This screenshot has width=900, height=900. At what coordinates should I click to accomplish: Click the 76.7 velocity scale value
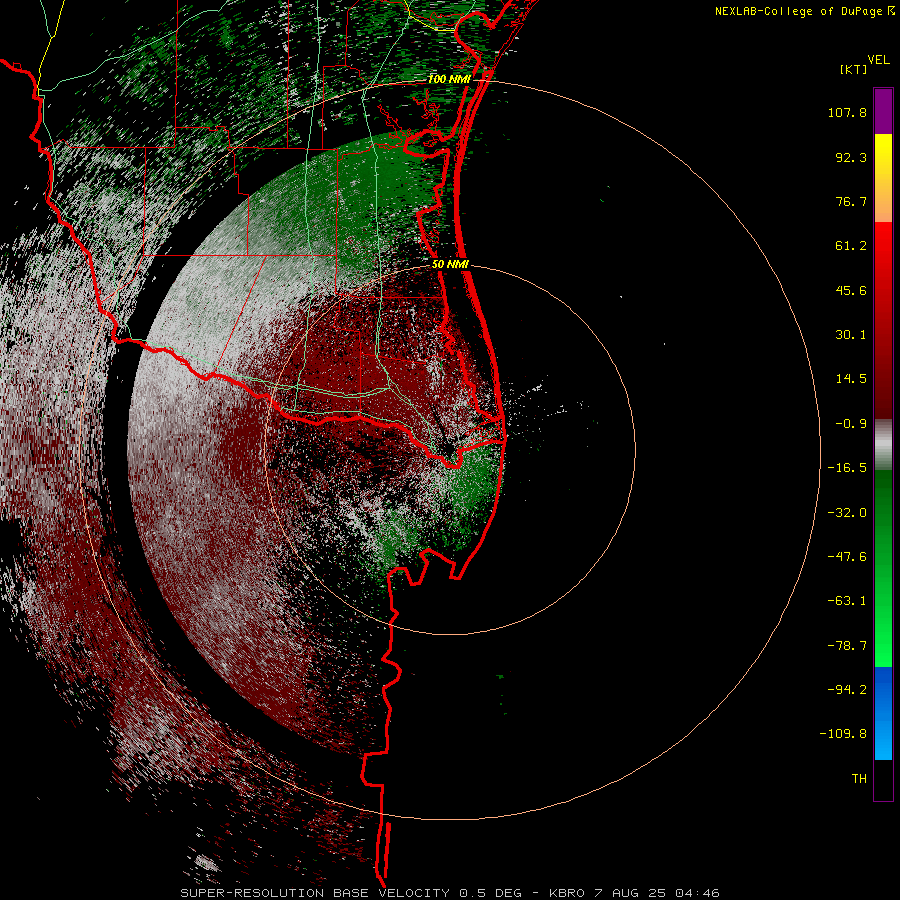click(851, 201)
